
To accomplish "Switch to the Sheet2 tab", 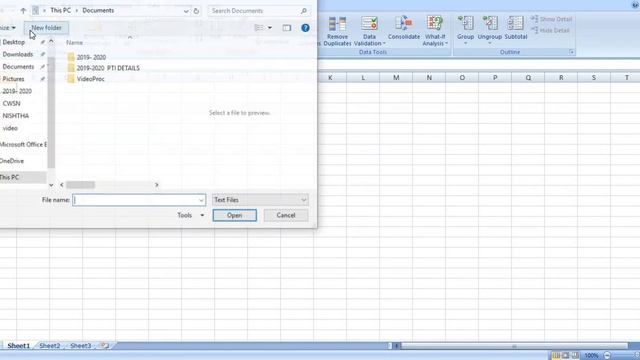I will [x=49, y=346].
